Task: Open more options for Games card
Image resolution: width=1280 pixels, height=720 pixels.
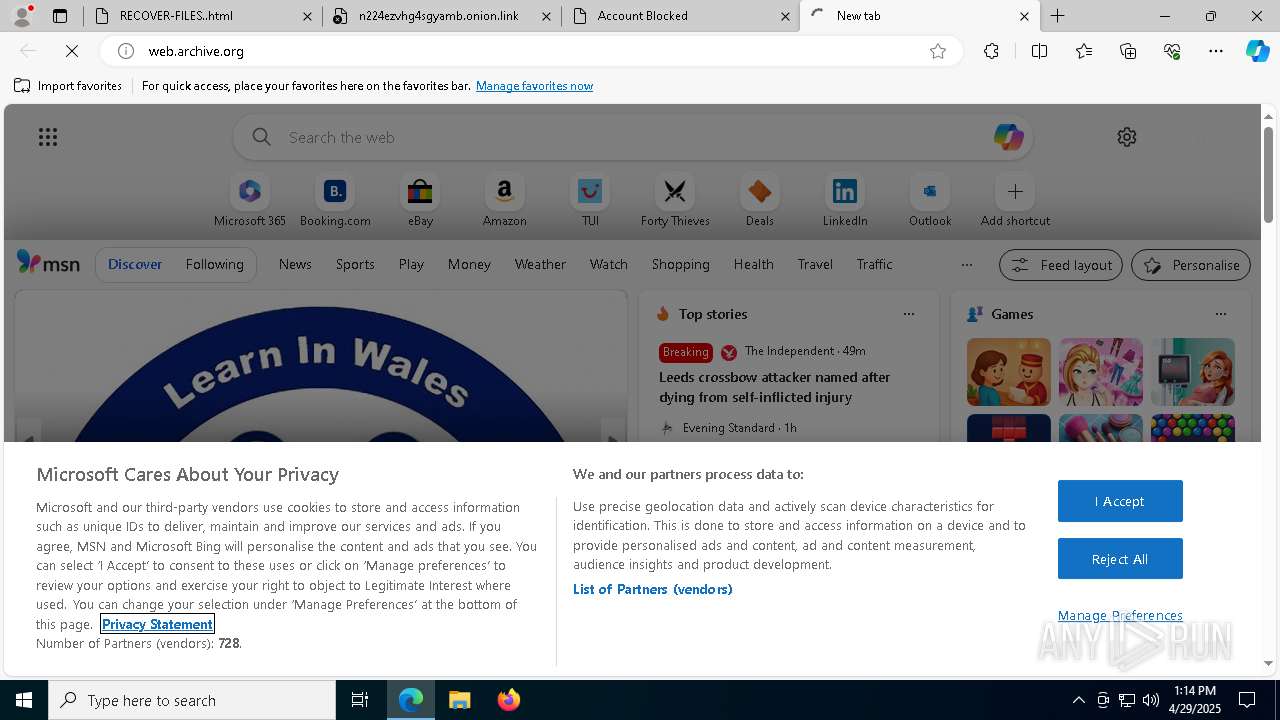Action: coord(1220,314)
